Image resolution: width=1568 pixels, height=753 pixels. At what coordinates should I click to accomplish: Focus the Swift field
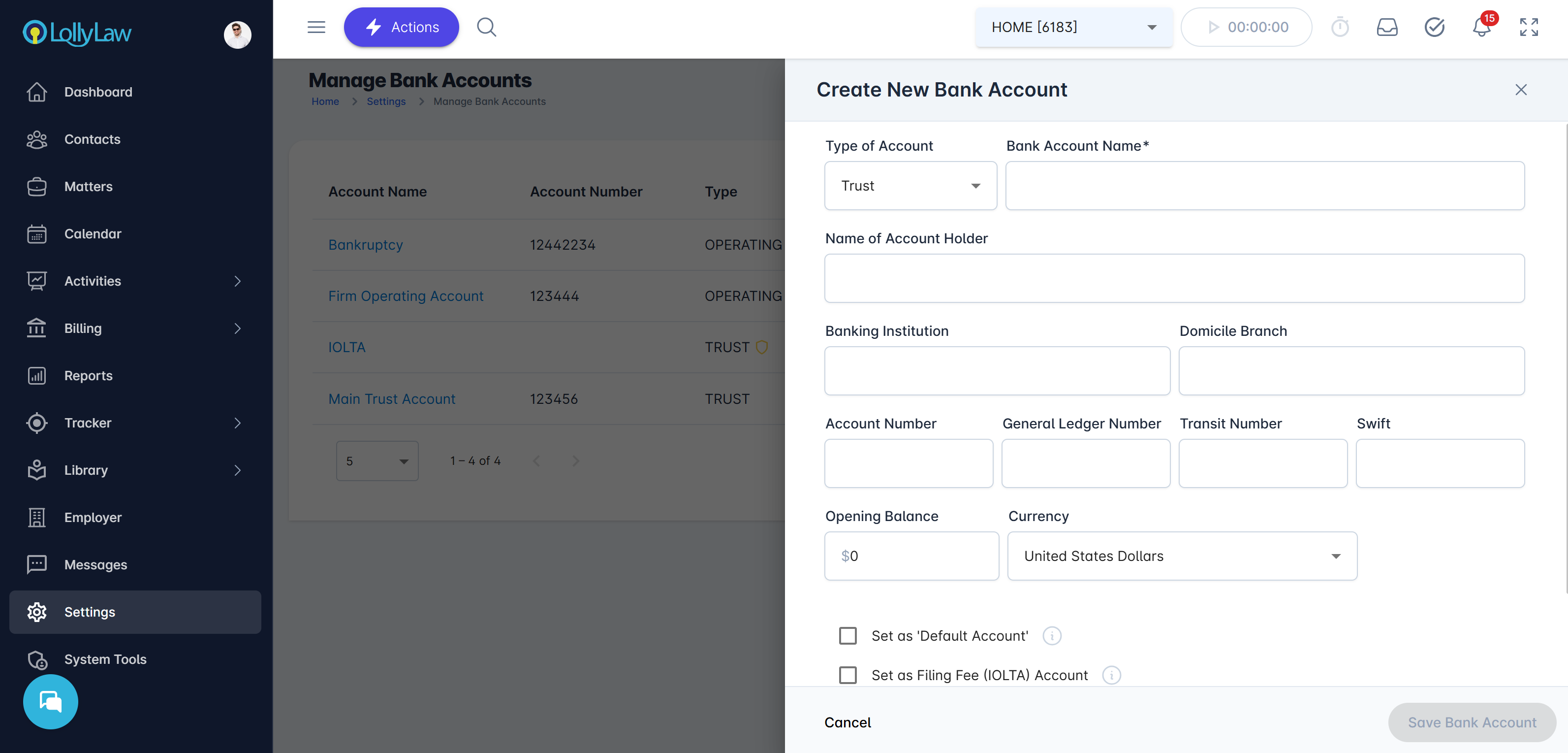click(x=1440, y=463)
